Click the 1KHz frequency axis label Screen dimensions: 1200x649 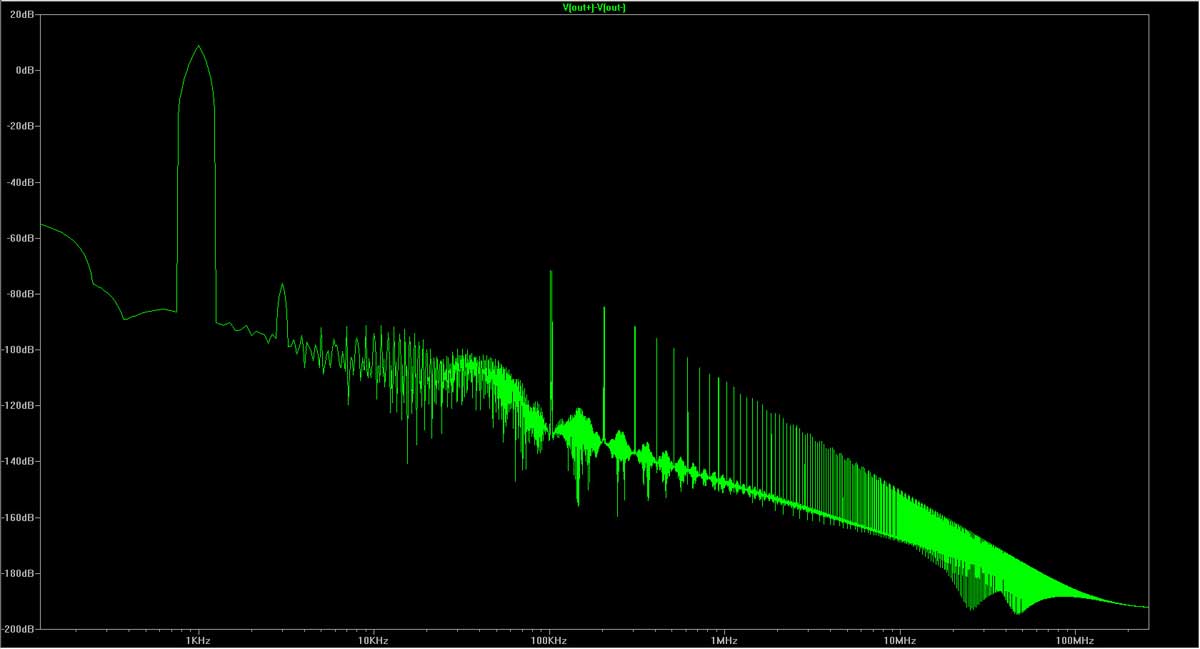[197, 639]
